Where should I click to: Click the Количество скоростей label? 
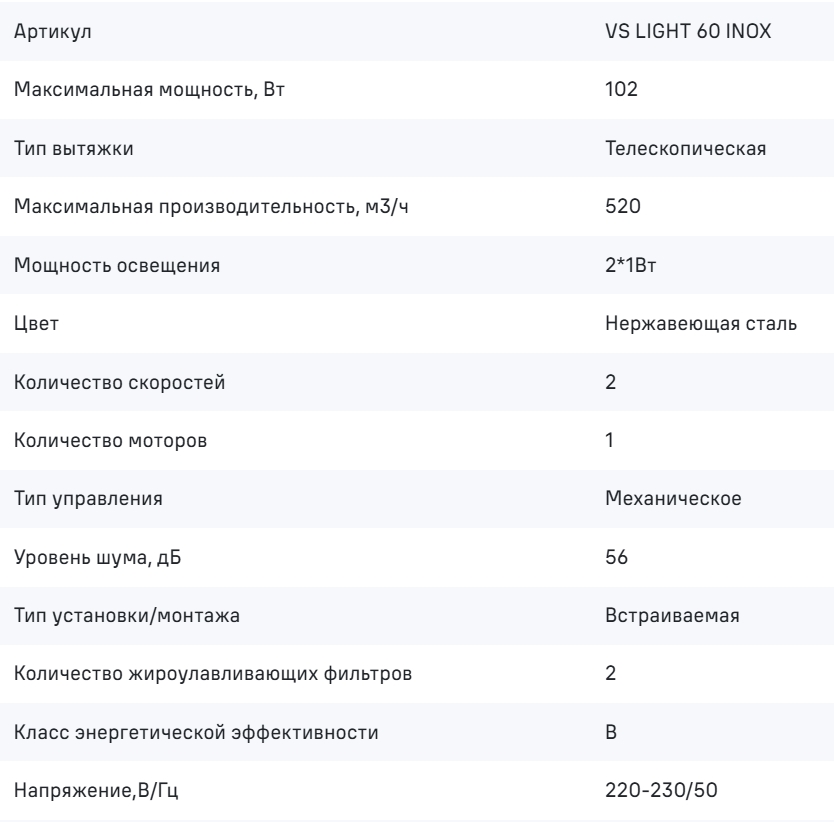(x=120, y=382)
